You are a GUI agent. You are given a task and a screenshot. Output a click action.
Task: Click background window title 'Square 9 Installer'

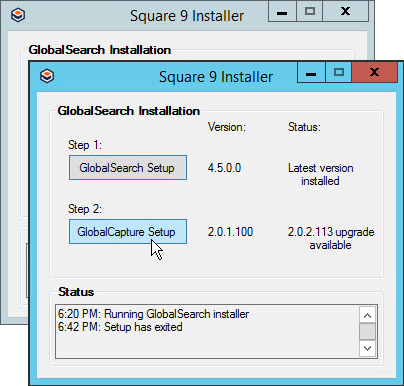coord(187,16)
